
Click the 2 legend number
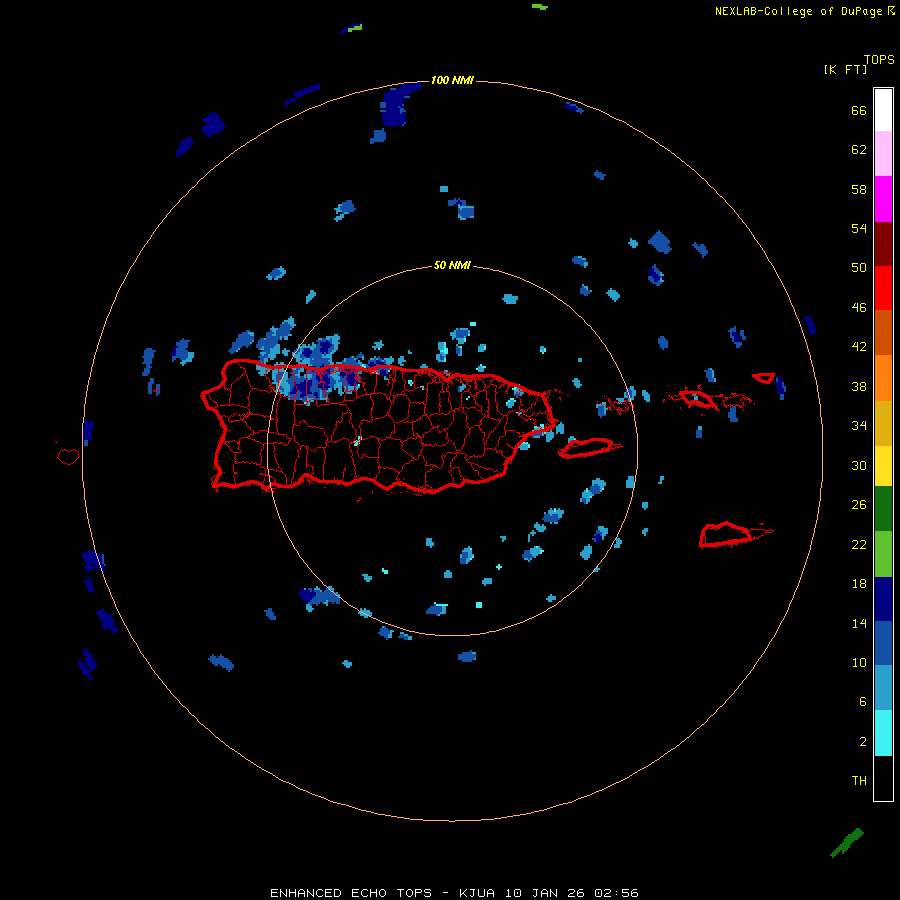863,742
